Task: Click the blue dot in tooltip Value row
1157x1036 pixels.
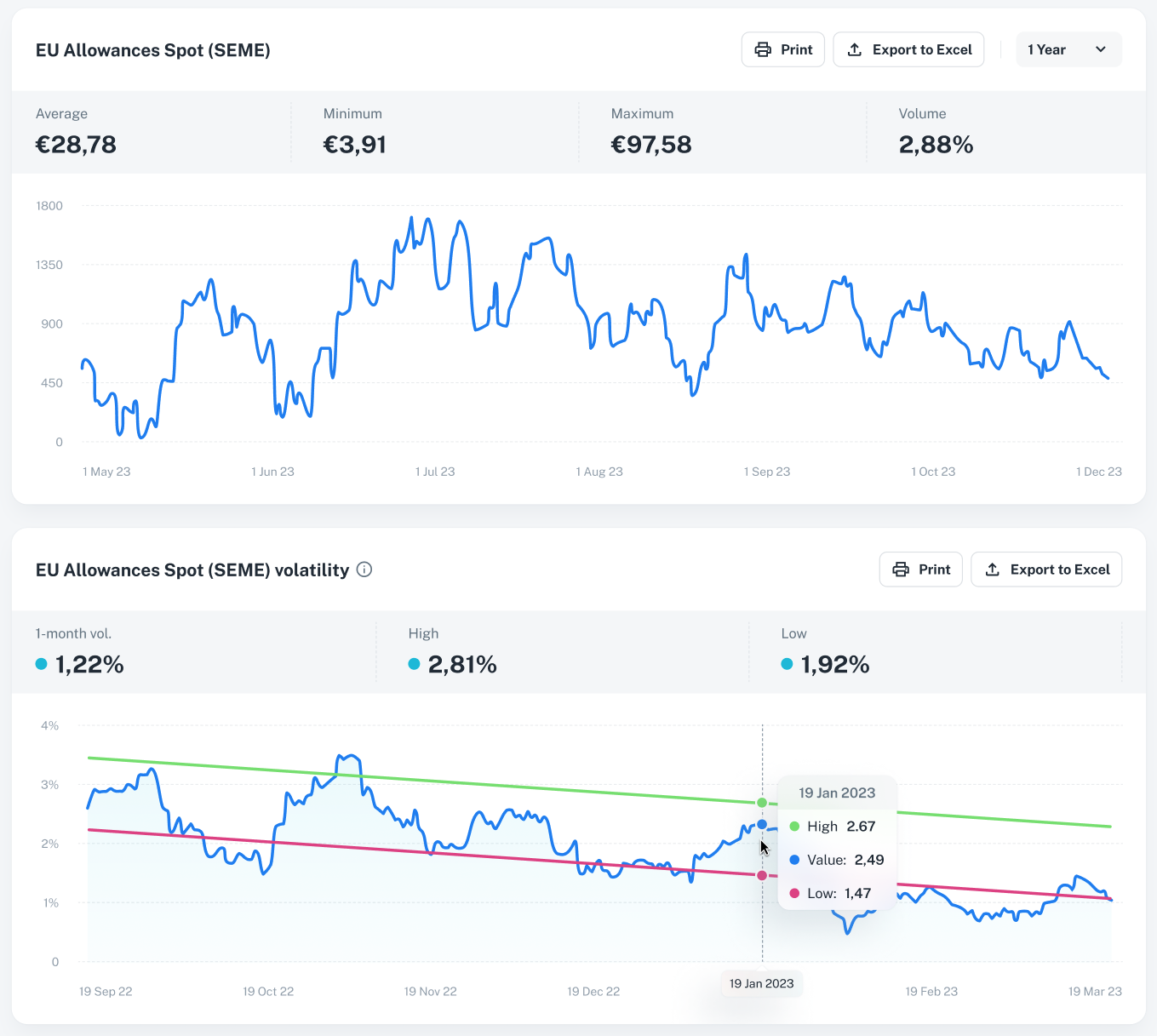Action: (x=794, y=860)
